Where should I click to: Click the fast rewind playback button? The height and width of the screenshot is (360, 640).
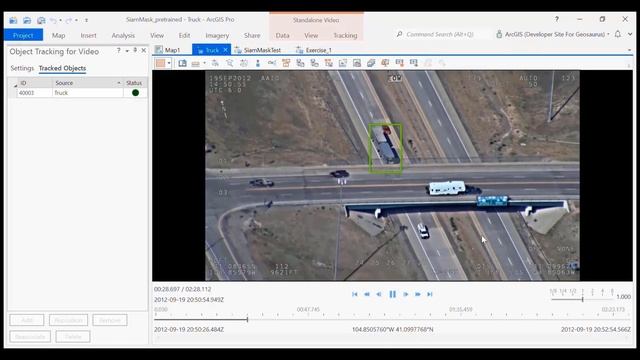coord(367,294)
